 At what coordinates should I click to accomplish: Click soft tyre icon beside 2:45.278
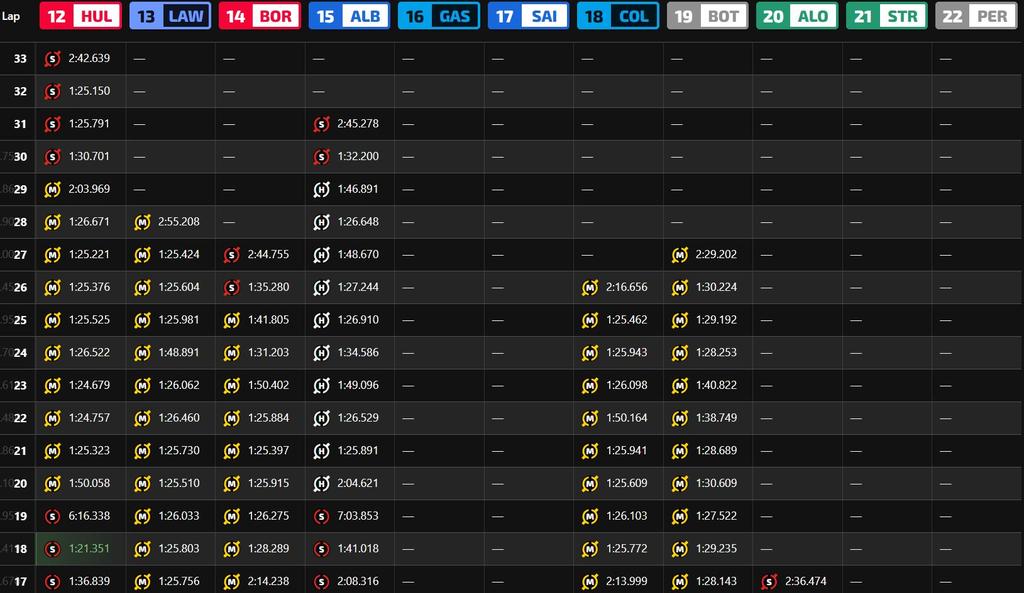[321, 124]
